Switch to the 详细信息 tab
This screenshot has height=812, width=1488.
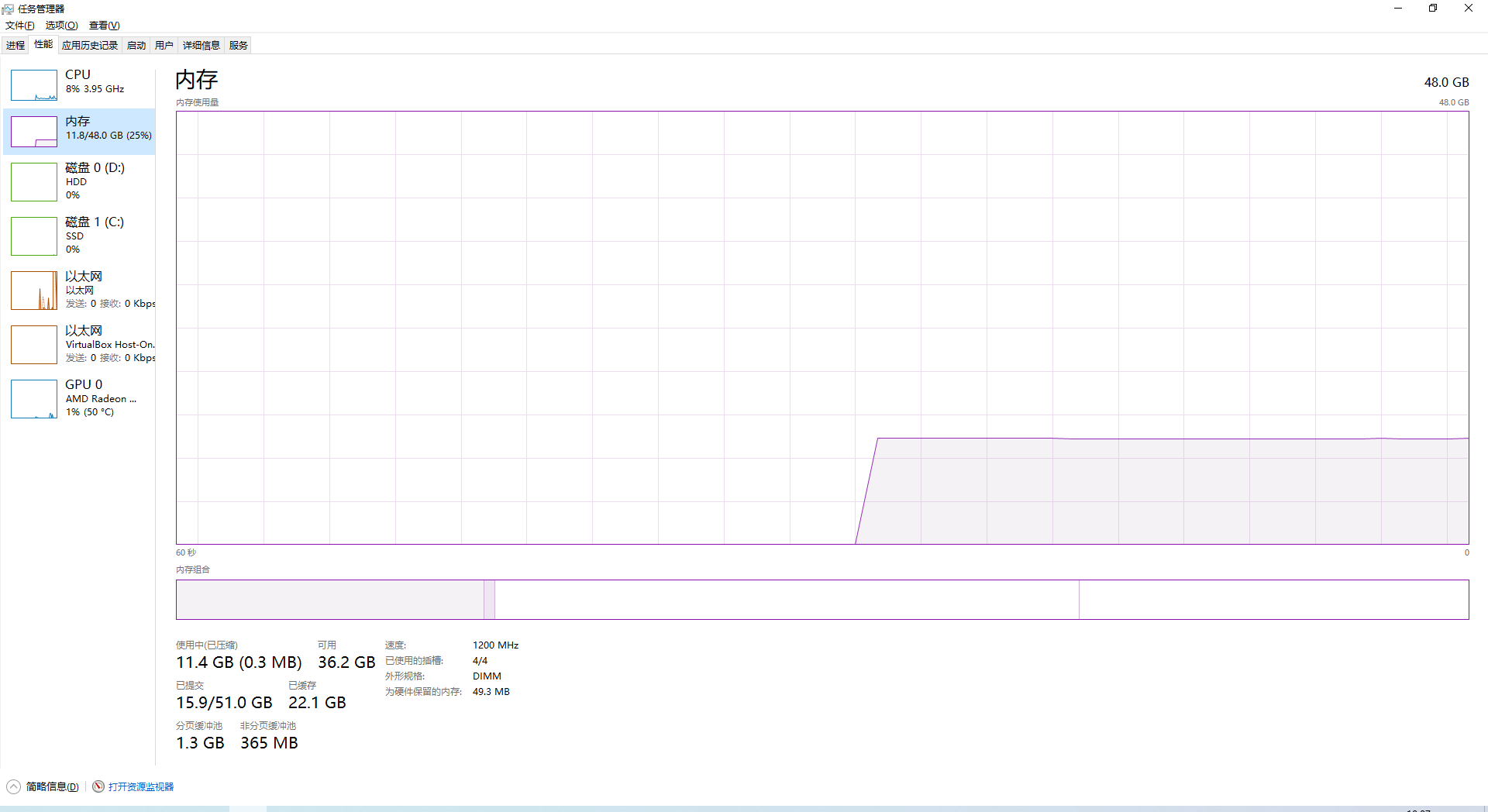coord(201,46)
